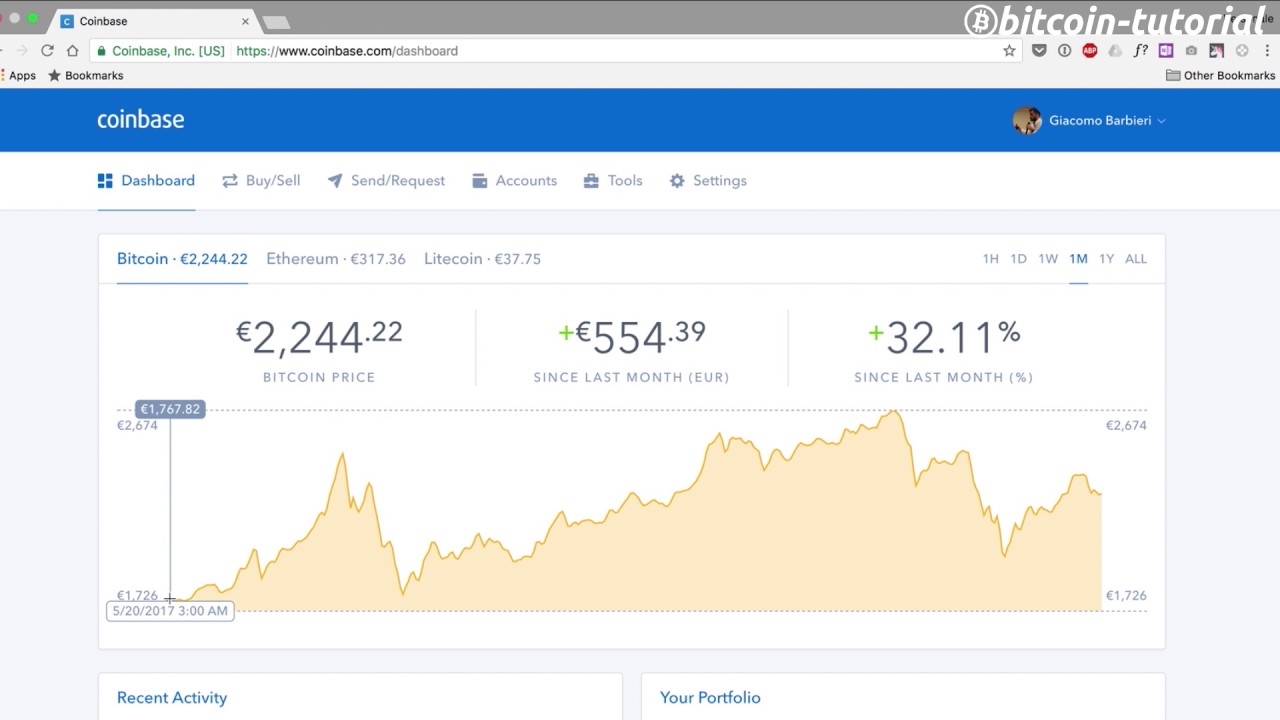Close the Coinbase browser tab
The width and height of the screenshot is (1280, 720).
(245, 21)
